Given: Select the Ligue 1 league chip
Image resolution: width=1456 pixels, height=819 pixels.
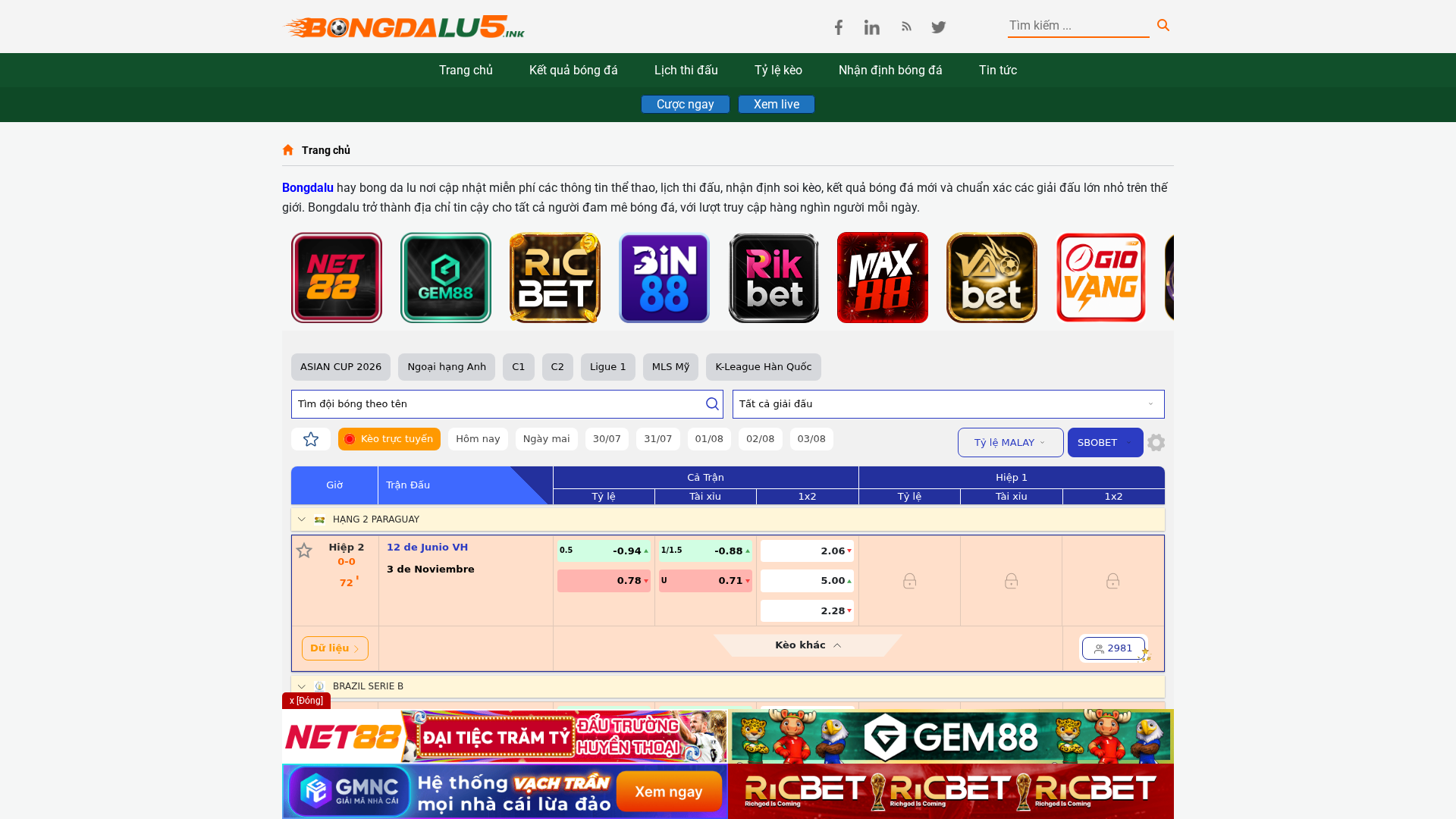Looking at the screenshot, I should pyautogui.click(x=608, y=367).
